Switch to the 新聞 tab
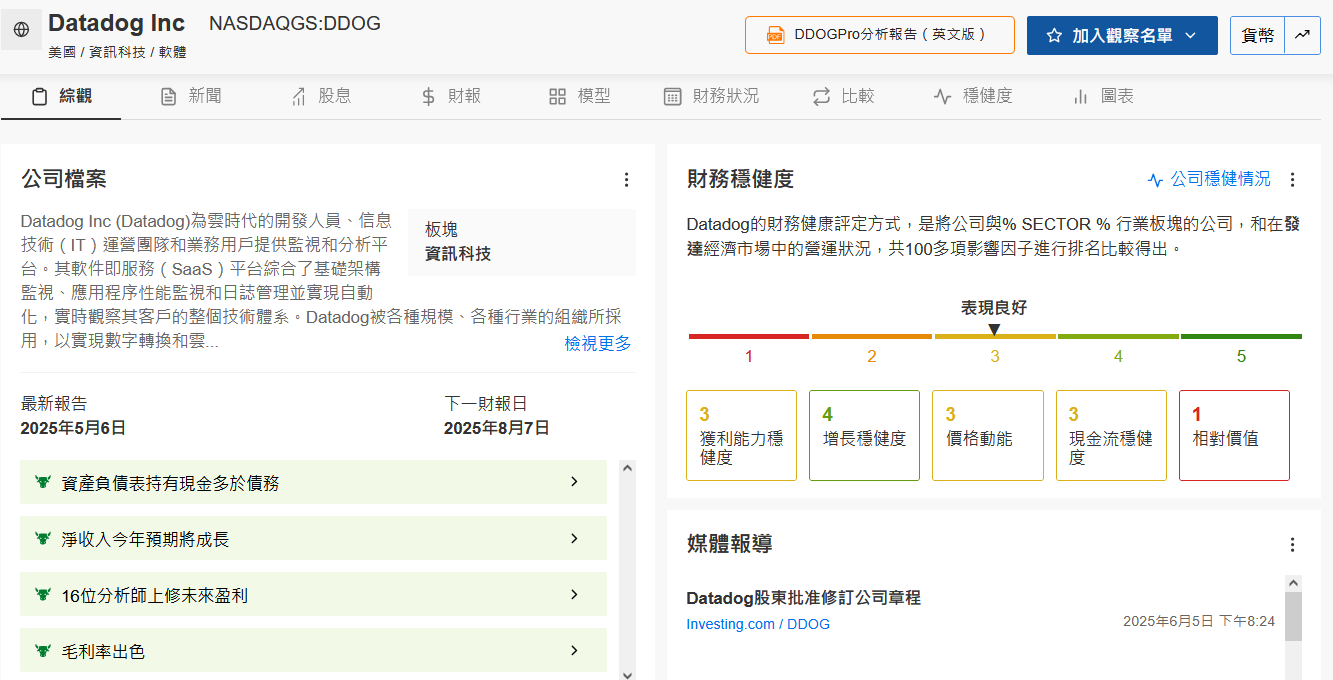Screen dimensions: 1333x680 point(191,96)
